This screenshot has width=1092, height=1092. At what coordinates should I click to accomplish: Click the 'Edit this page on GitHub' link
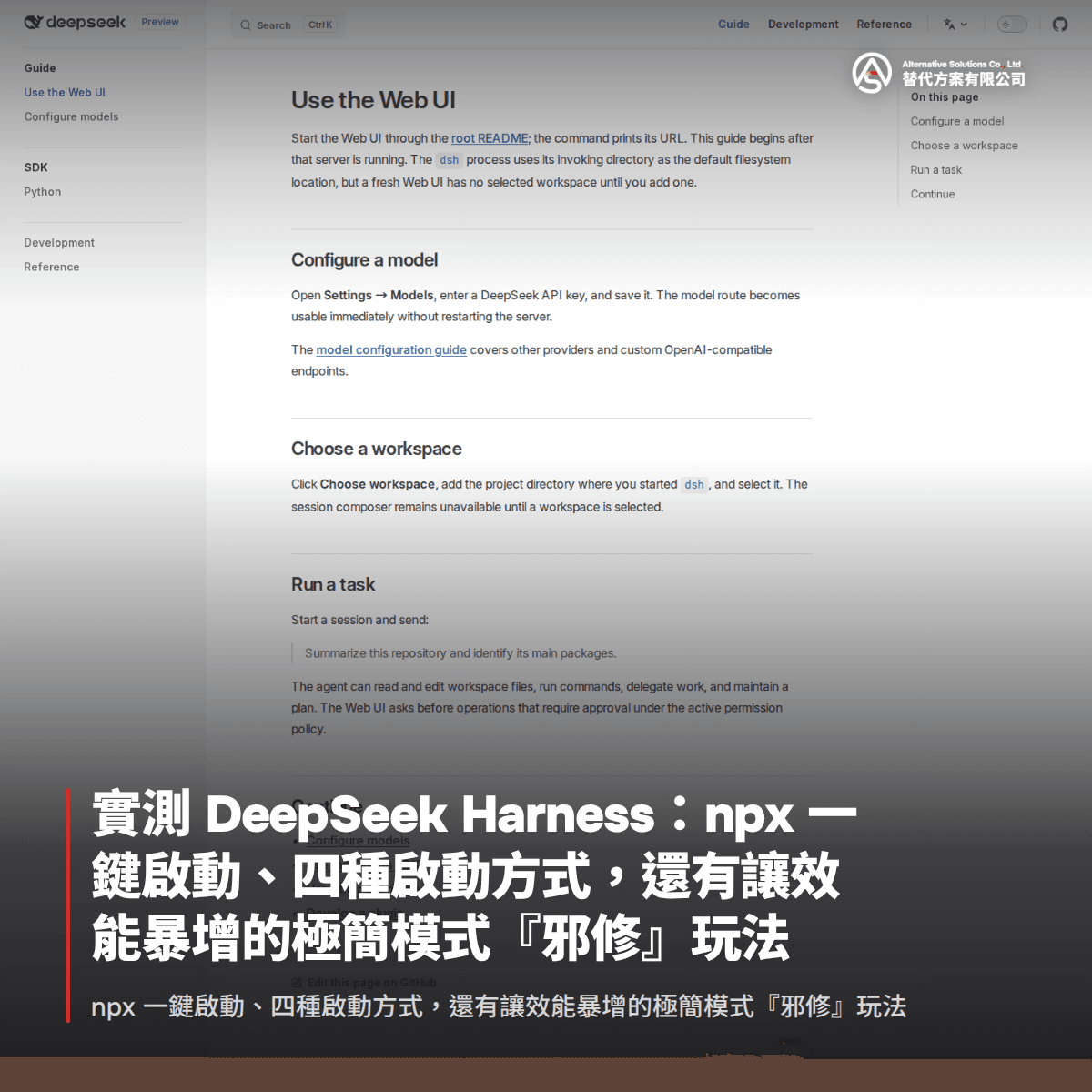click(x=364, y=983)
